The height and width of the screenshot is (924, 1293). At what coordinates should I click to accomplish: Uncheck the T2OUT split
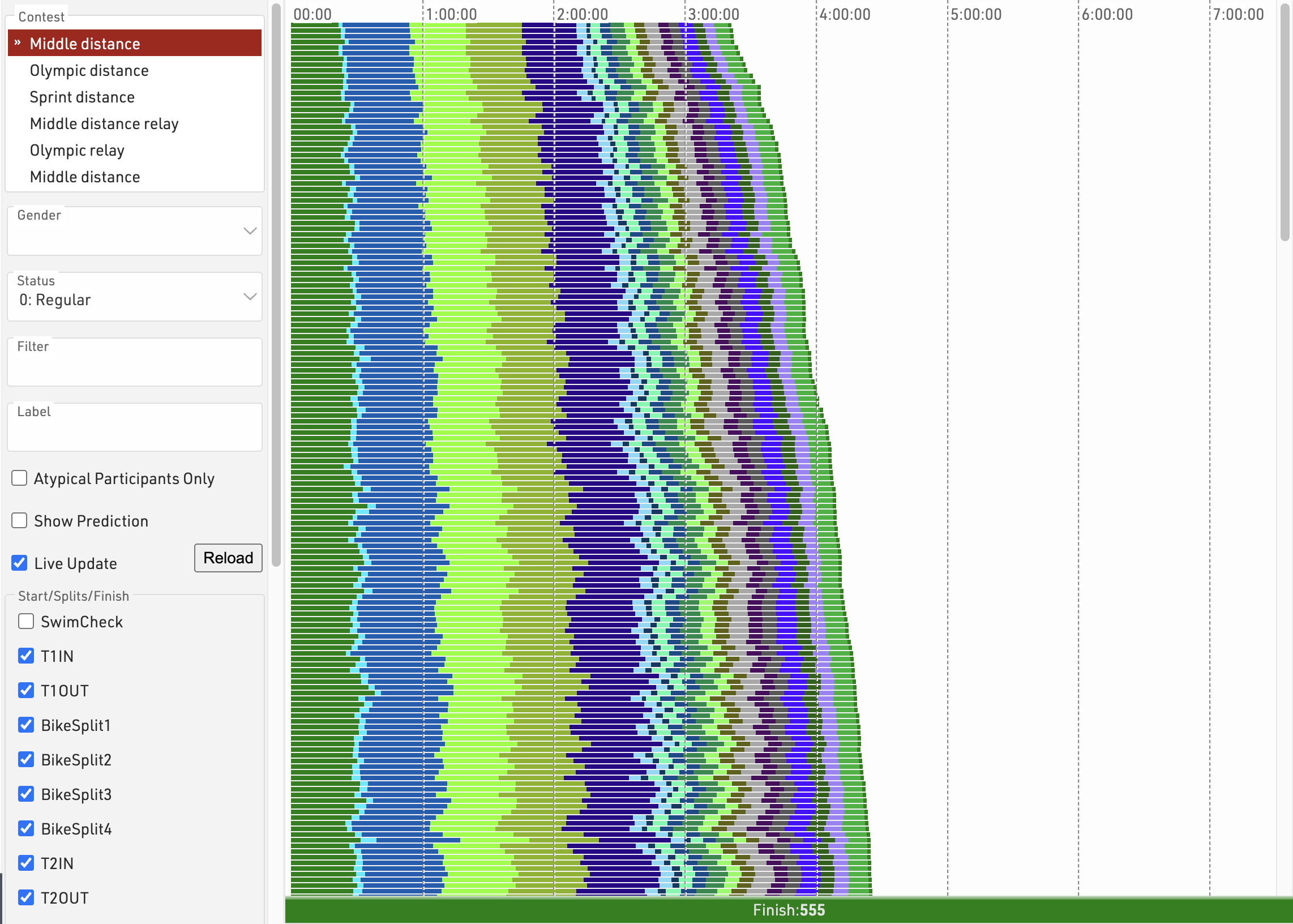26,897
